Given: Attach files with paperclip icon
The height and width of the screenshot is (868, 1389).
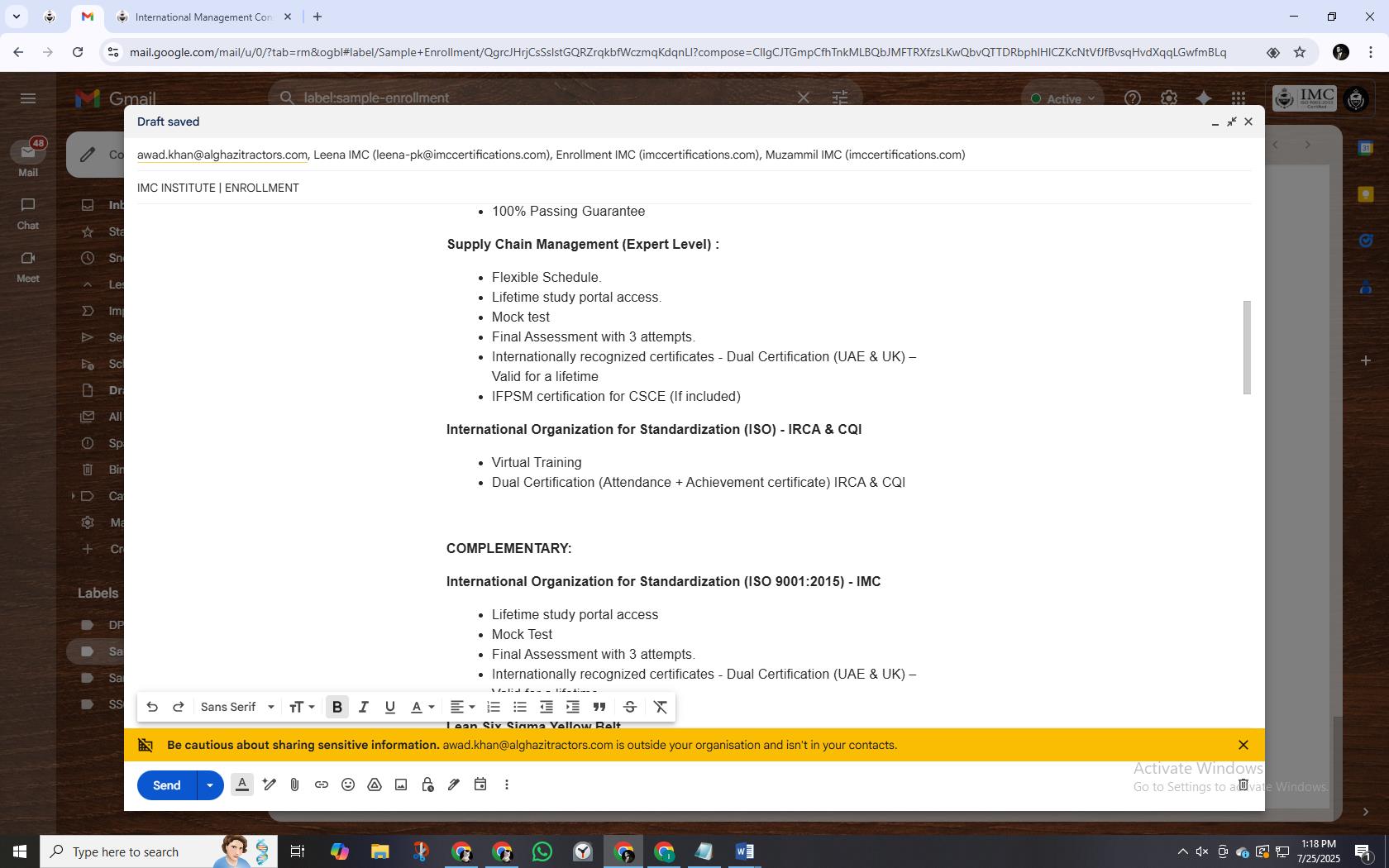Looking at the screenshot, I should [295, 785].
